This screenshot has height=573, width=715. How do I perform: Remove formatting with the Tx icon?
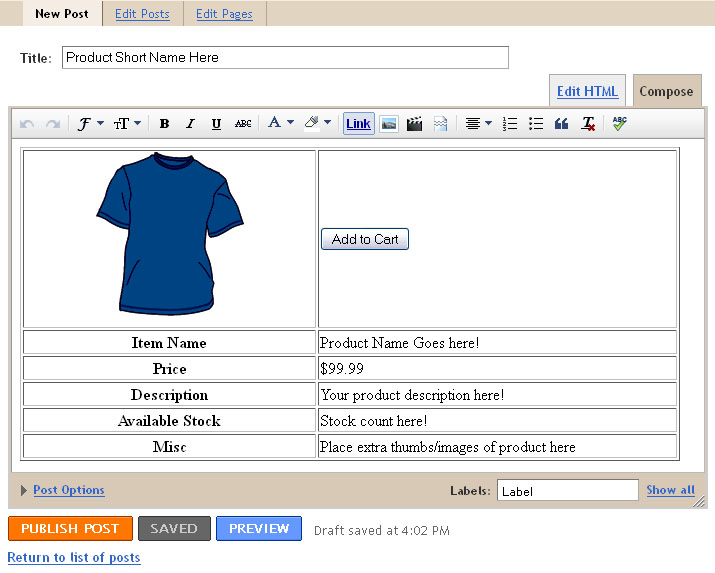[588, 124]
